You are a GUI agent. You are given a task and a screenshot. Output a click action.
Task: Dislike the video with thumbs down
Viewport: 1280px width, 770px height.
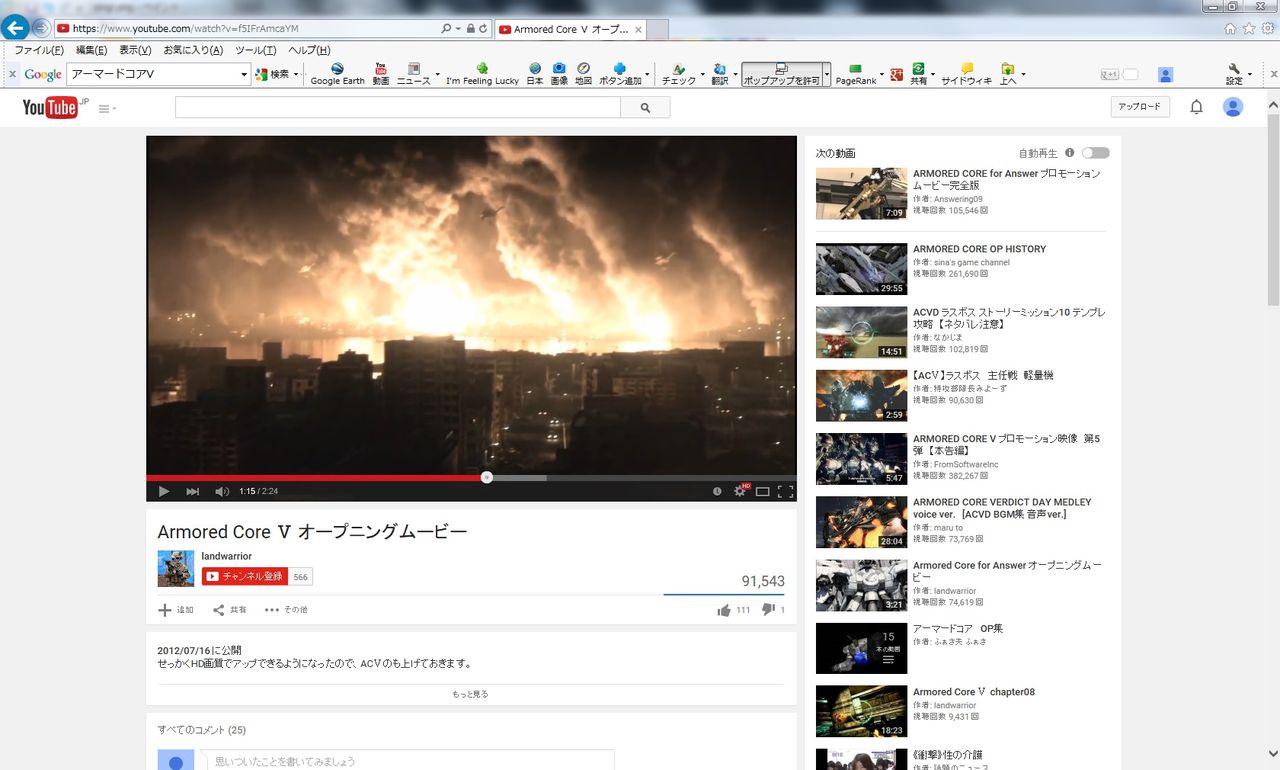point(768,609)
